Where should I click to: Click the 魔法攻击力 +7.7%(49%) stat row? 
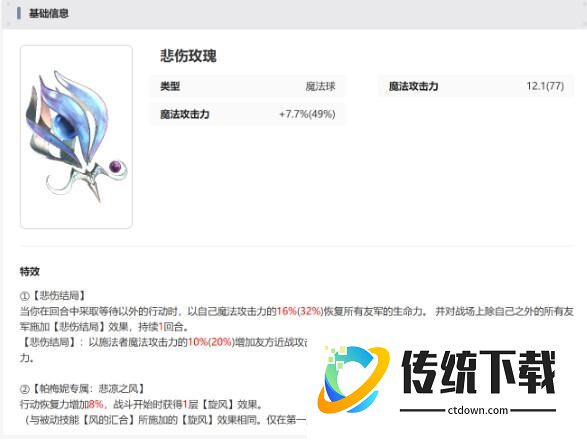(248, 114)
